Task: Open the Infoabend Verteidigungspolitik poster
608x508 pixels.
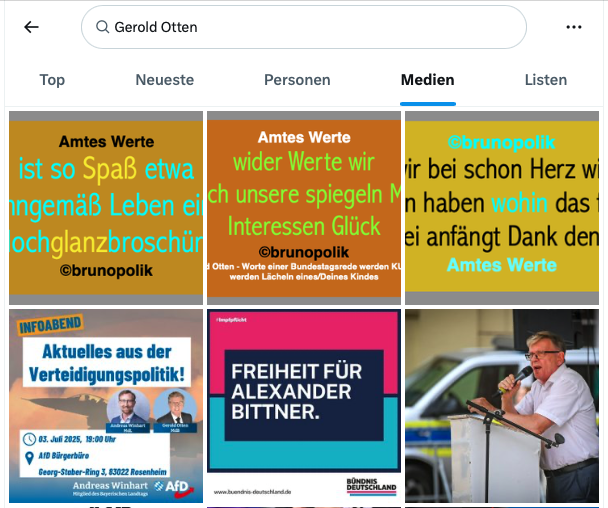Action: click(106, 406)
